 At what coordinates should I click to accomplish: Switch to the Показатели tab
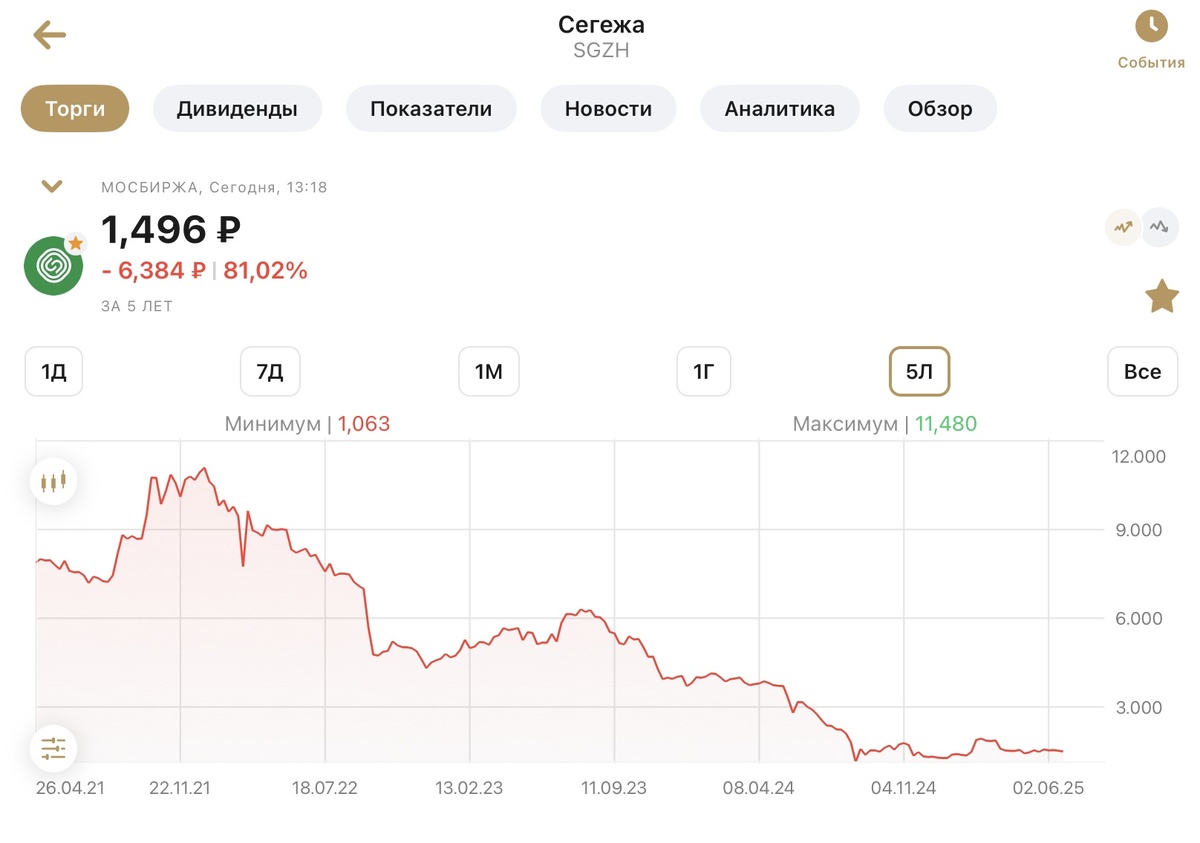(431, 109)
